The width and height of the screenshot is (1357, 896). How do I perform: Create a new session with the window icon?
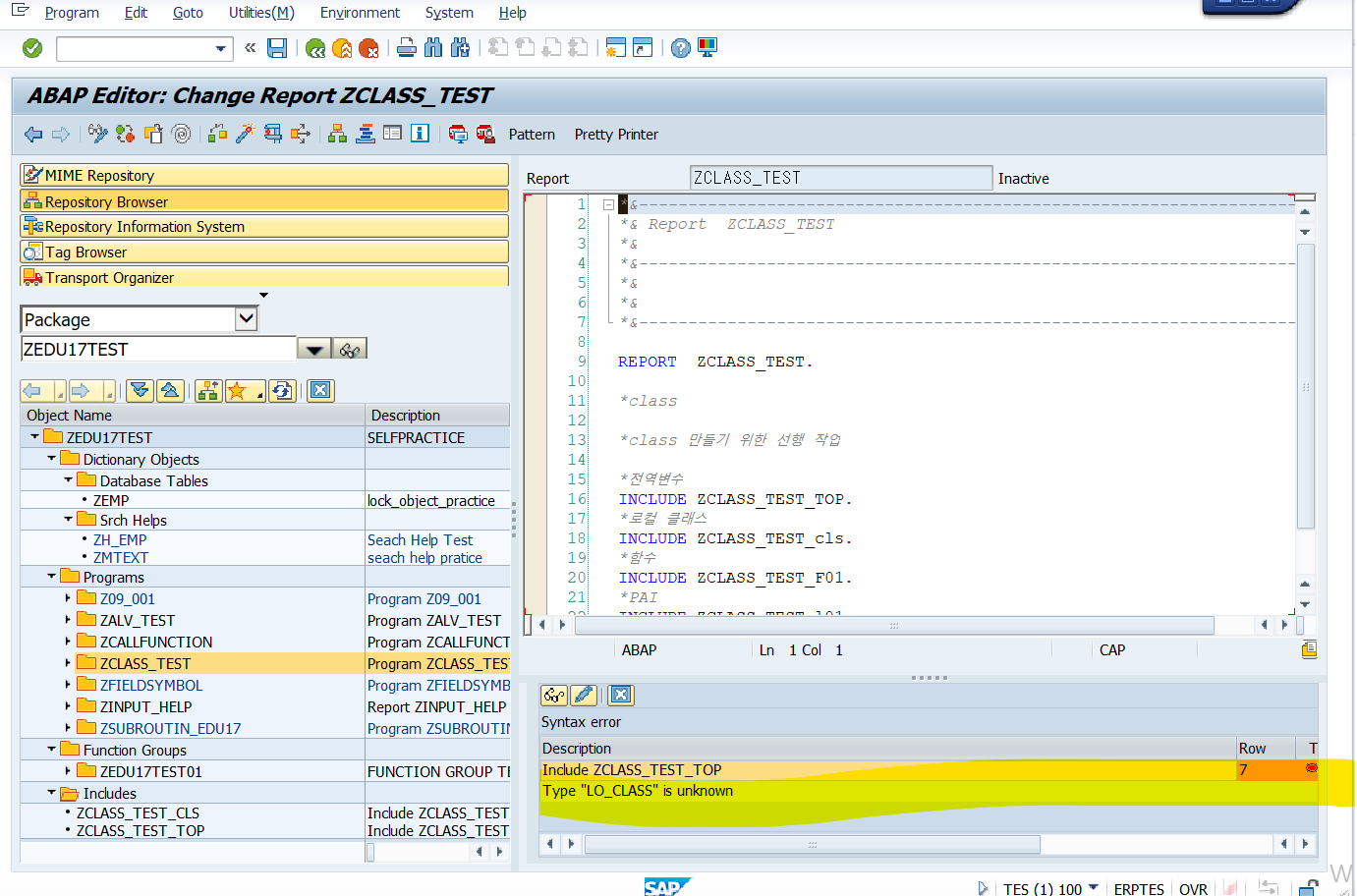coord(616,47)
